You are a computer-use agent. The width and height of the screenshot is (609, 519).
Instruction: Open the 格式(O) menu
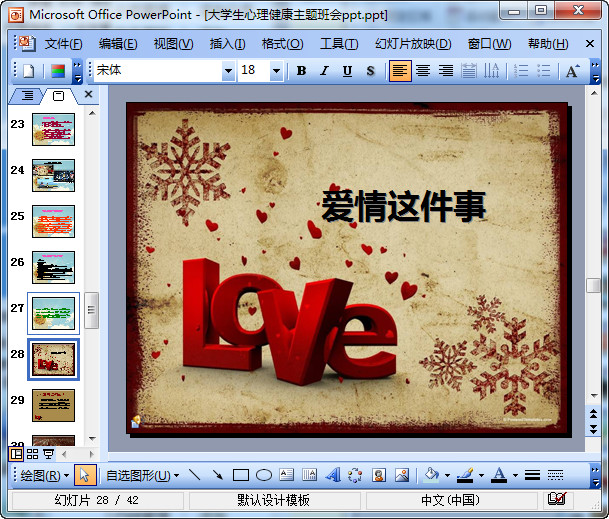pyautogui.click(x=282, y=44)
